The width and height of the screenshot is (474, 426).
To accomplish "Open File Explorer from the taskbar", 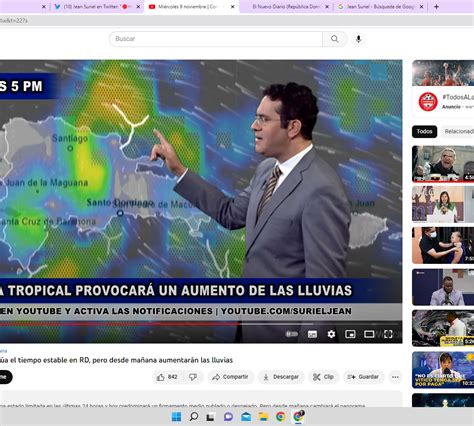I will (263, 417).
